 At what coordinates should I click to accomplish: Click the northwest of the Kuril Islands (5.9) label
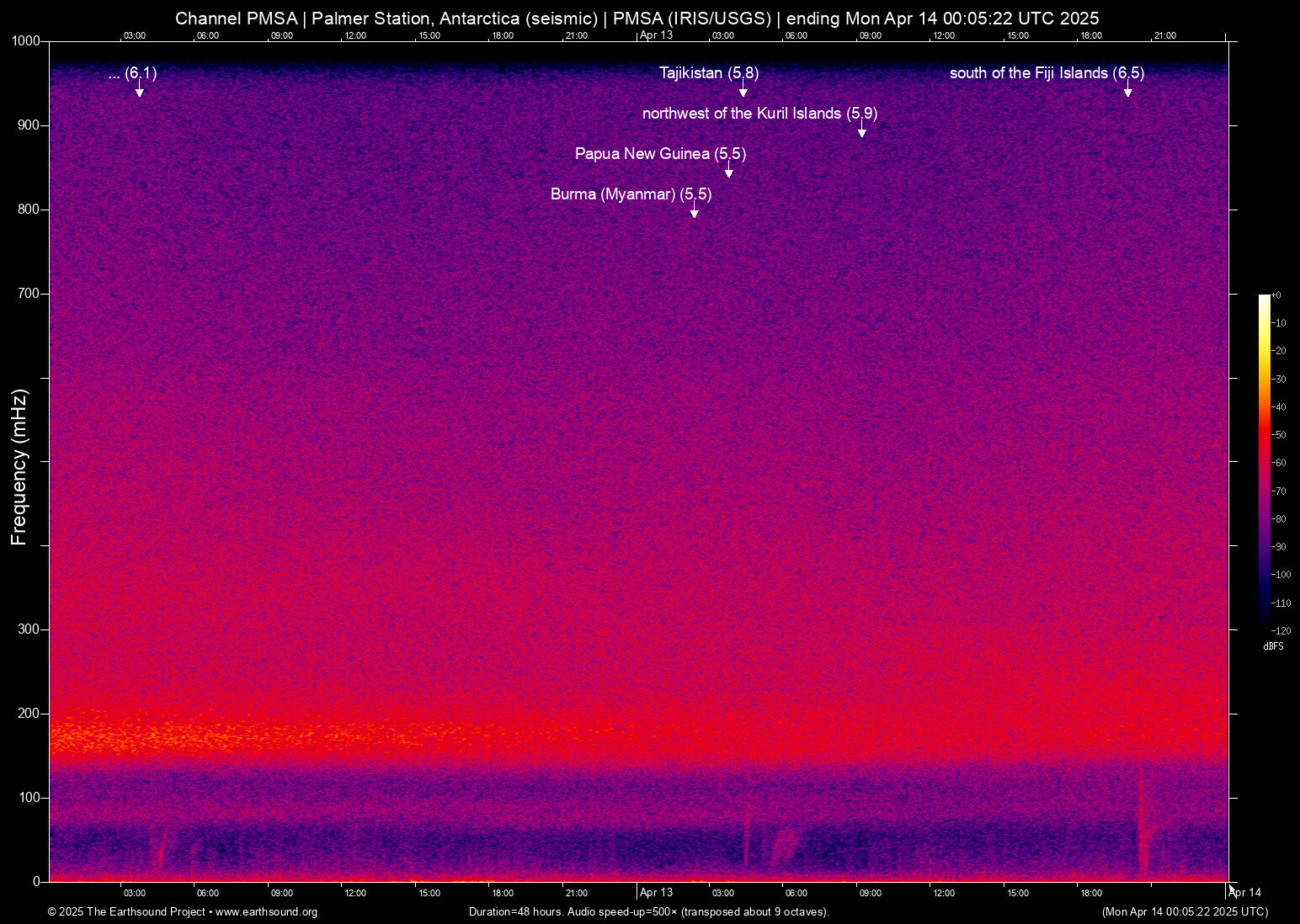coord(759,114)
